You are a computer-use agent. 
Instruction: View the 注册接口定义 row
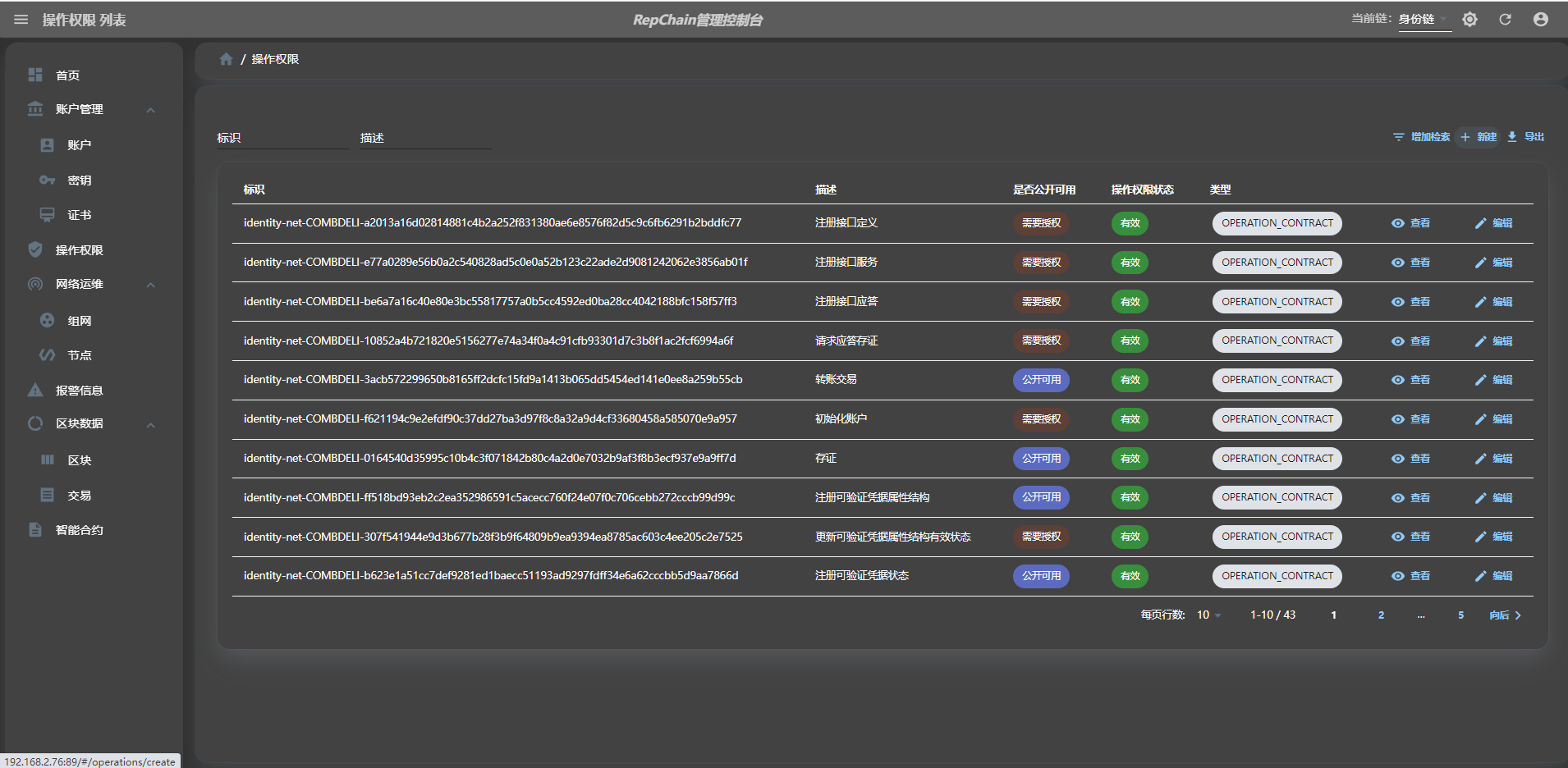click(1411, 223)
